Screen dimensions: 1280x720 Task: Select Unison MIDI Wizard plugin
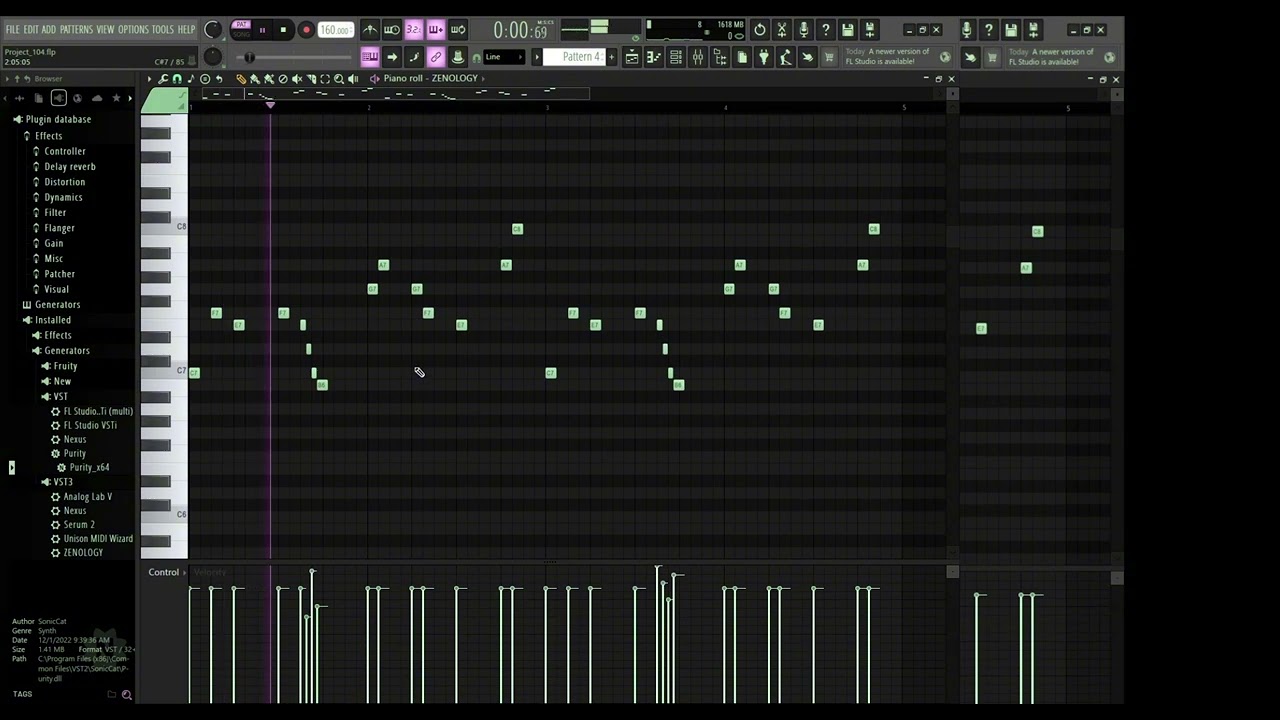tap(97, 538)
